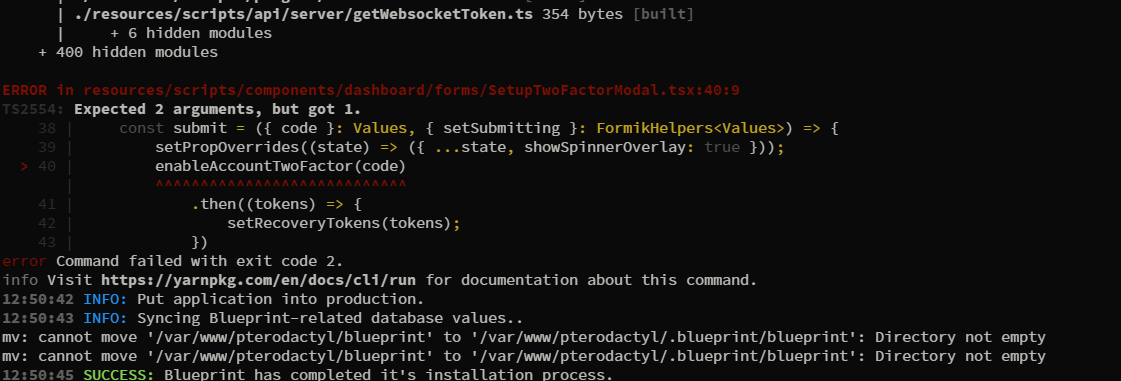Click the setRecoveryTokens(tokens) statement

[x=343, y=223]
